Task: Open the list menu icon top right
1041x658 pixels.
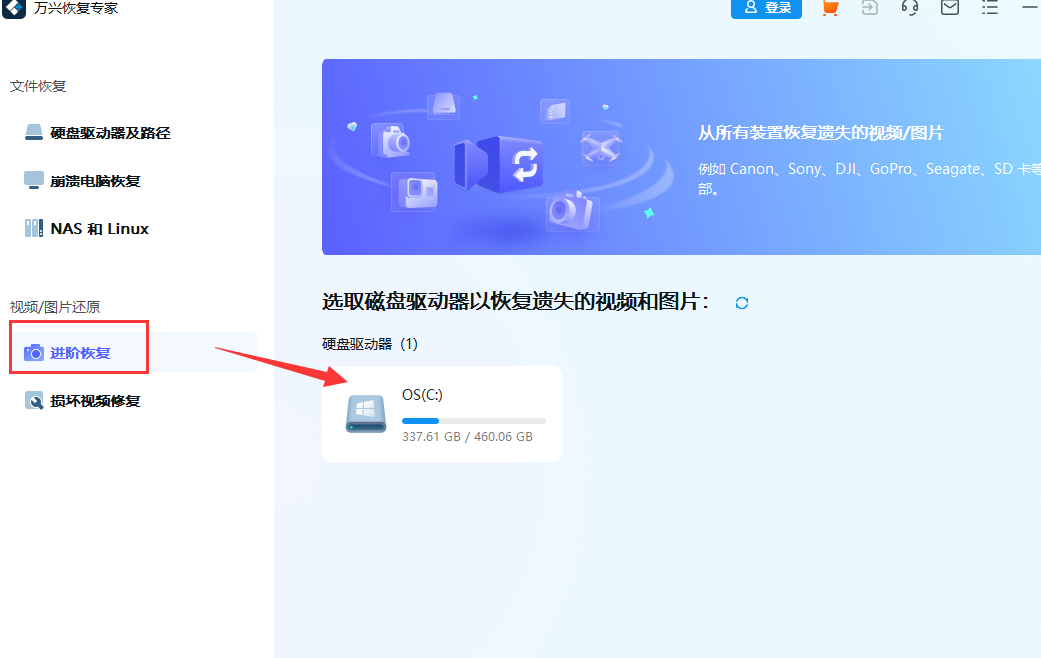Action: [989, 9]
